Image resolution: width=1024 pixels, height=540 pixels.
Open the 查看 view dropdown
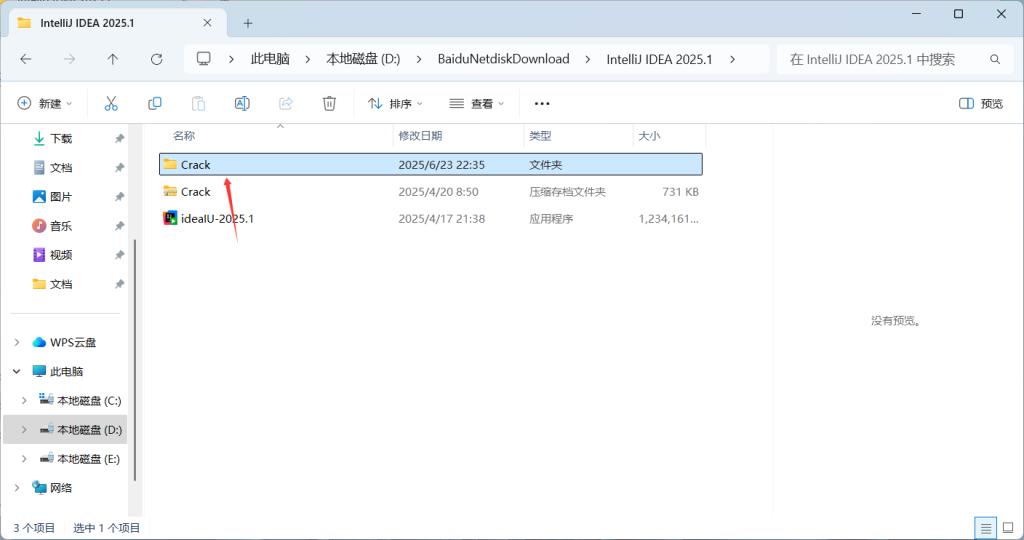[477, 103]
